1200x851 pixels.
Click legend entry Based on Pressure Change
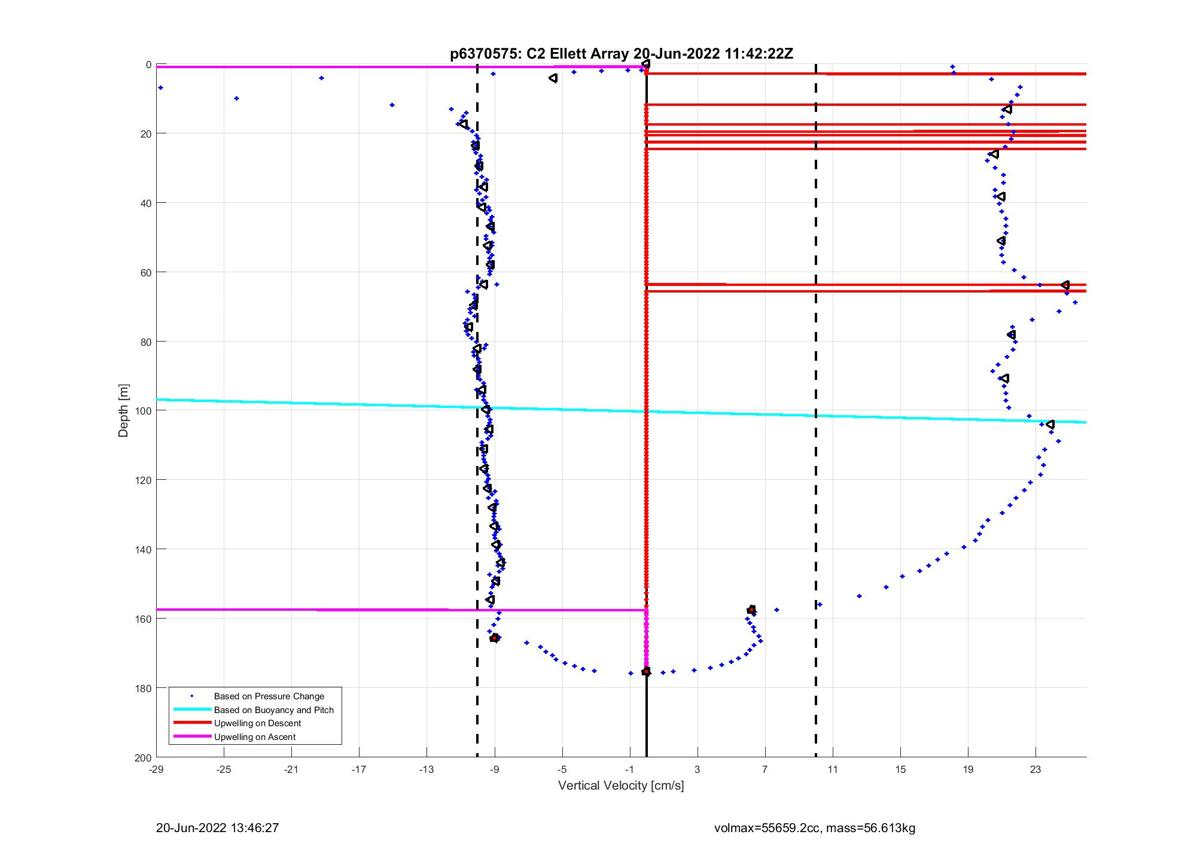pyautogui.click(x=269, y=696)
